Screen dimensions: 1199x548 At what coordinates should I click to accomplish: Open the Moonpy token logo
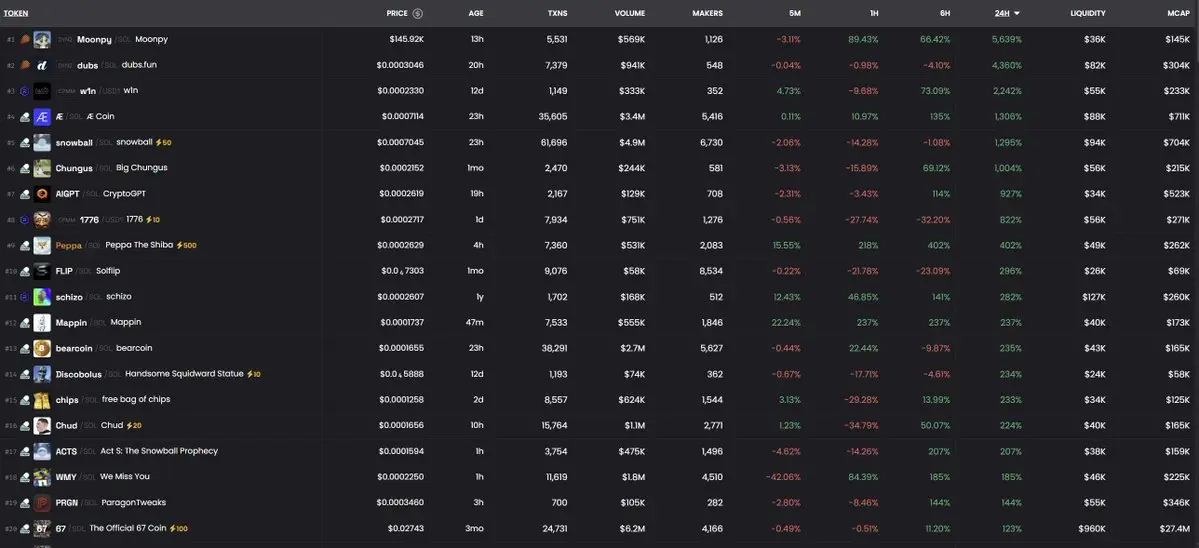pyautogui.click(x=42, y=40)
